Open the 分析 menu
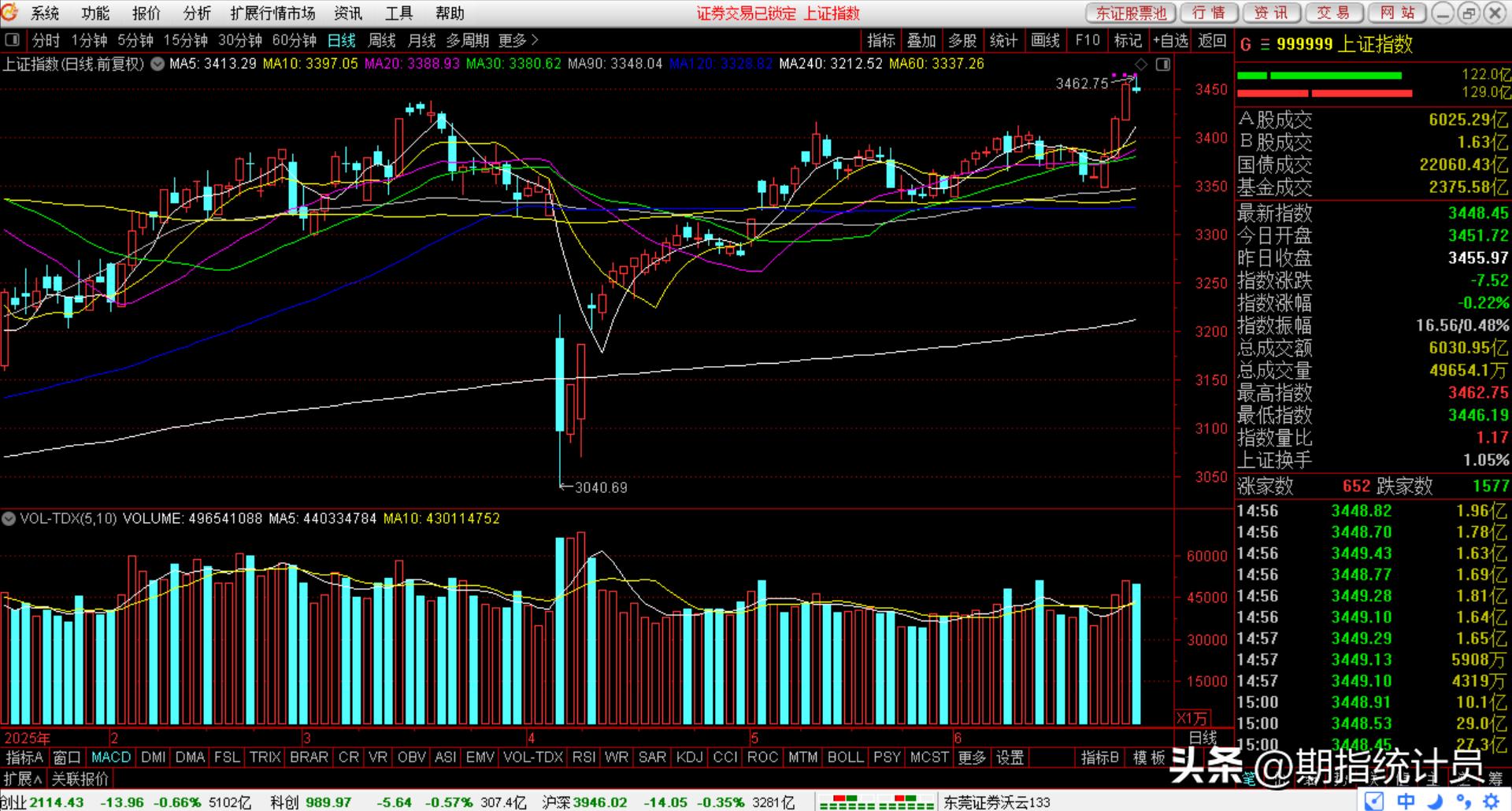Viewport: 1512px width, 811px height. 197,13
